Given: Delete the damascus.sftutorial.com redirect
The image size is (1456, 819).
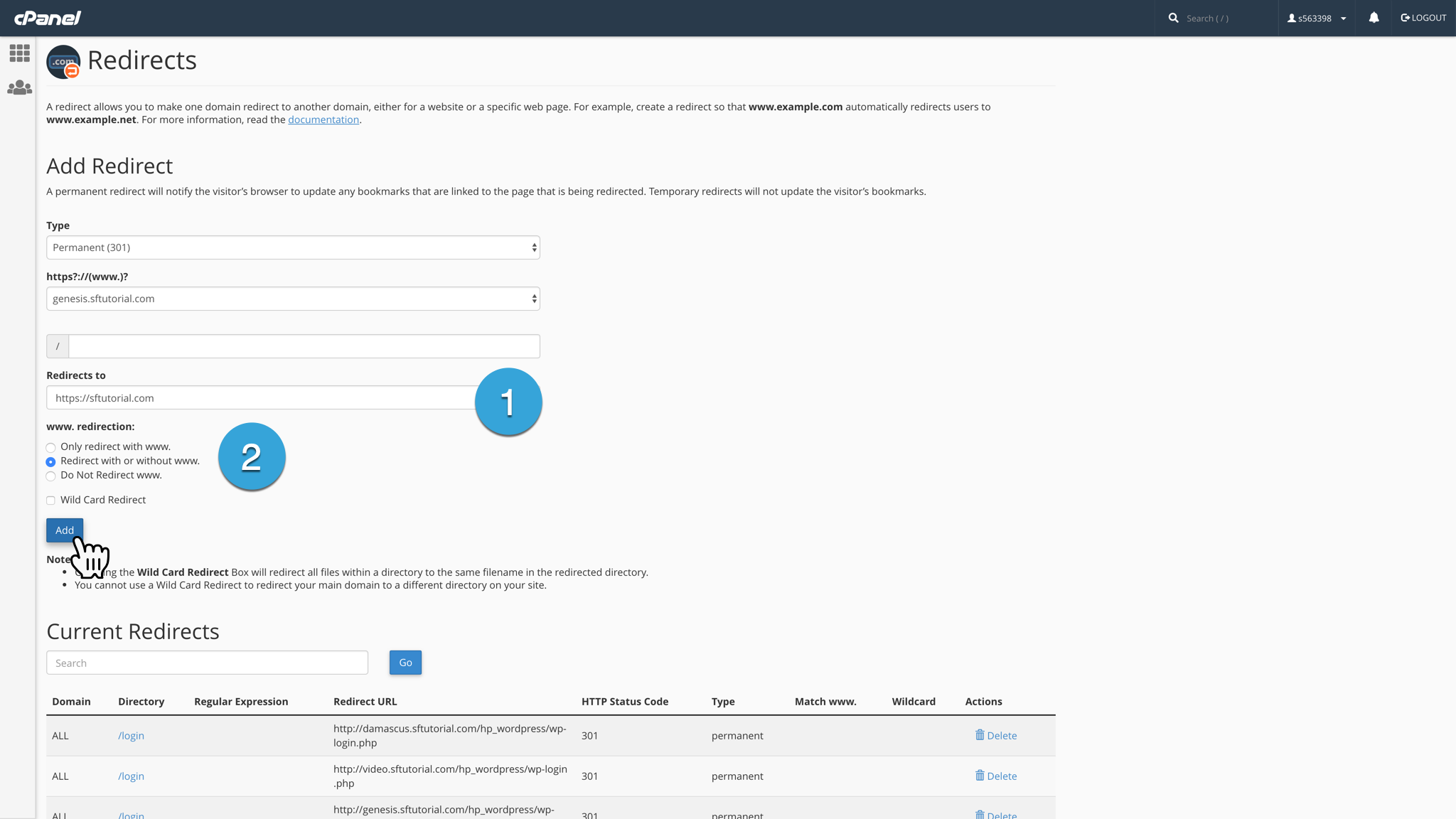Looking at the screenshot, I should pos(996,736).
